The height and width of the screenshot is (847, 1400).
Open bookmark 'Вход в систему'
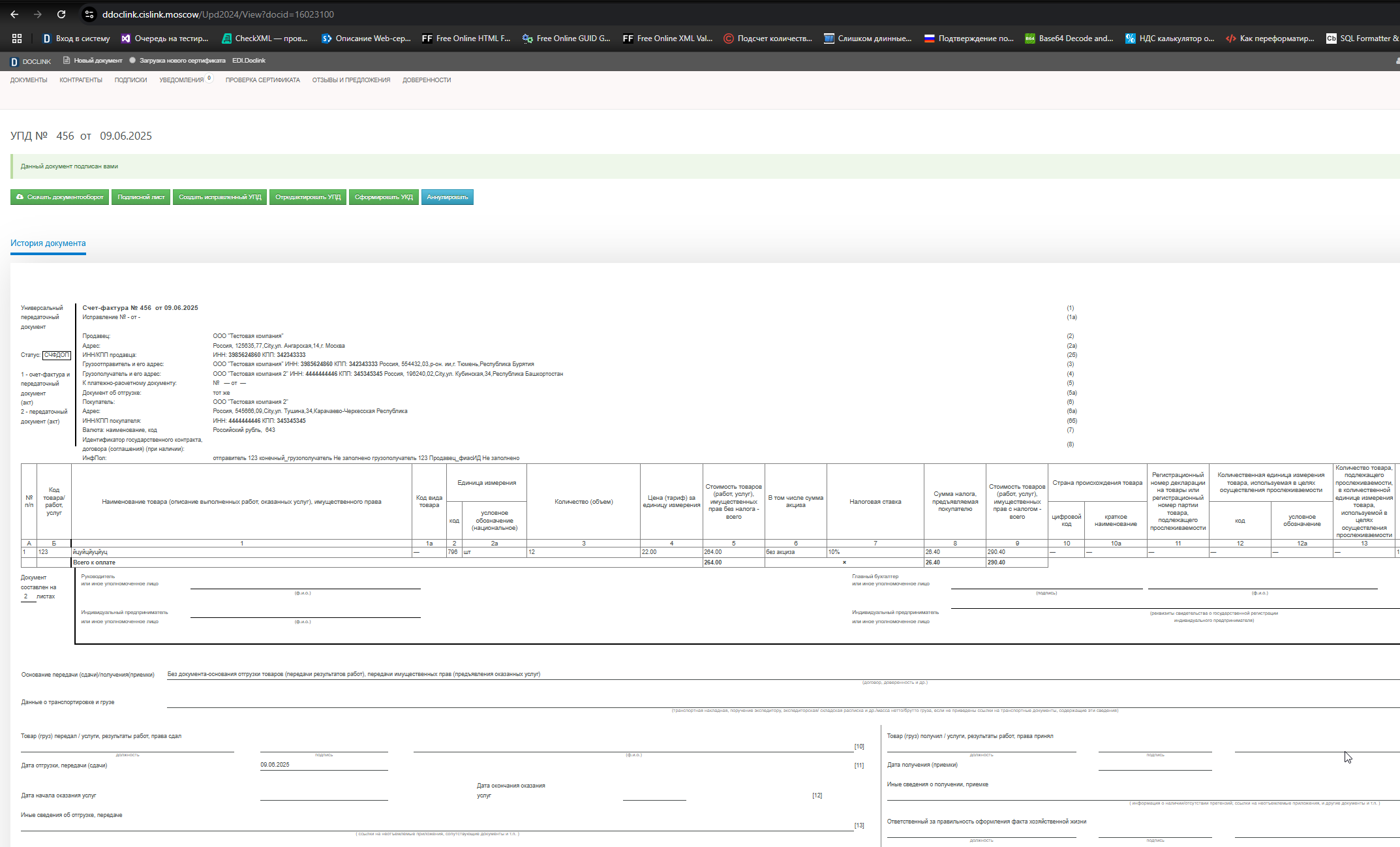(x=76, y=38)
